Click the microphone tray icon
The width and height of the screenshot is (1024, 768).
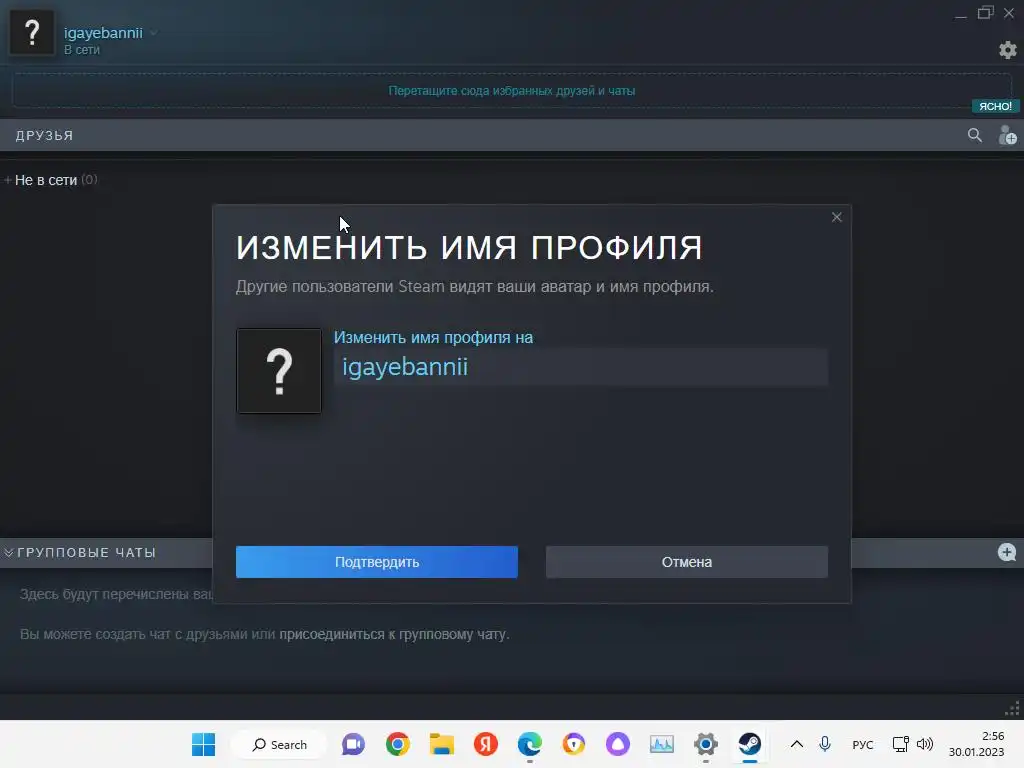coord(825,744)
